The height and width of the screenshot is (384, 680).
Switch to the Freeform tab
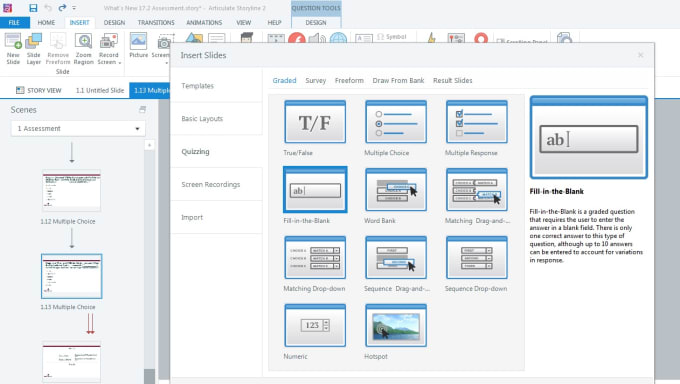[x=349, y=80]
